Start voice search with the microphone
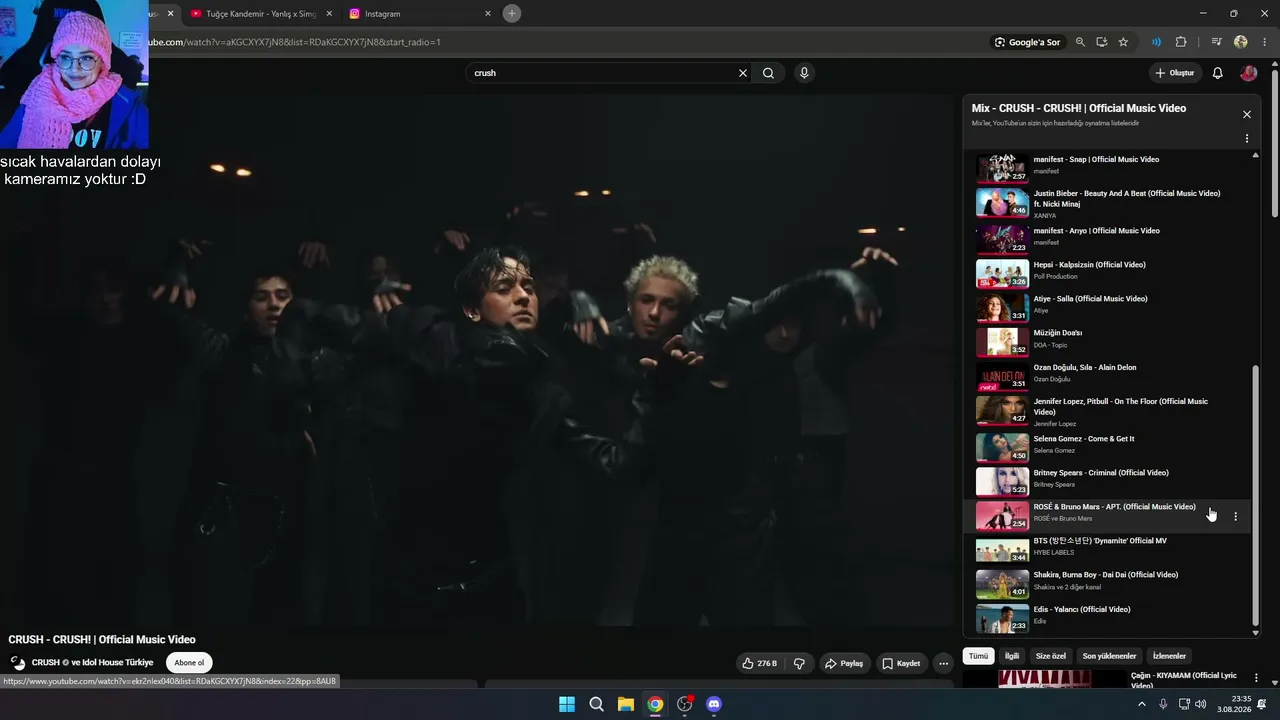The width and height of the screenshot is (1280, 720). click(804, 73)
